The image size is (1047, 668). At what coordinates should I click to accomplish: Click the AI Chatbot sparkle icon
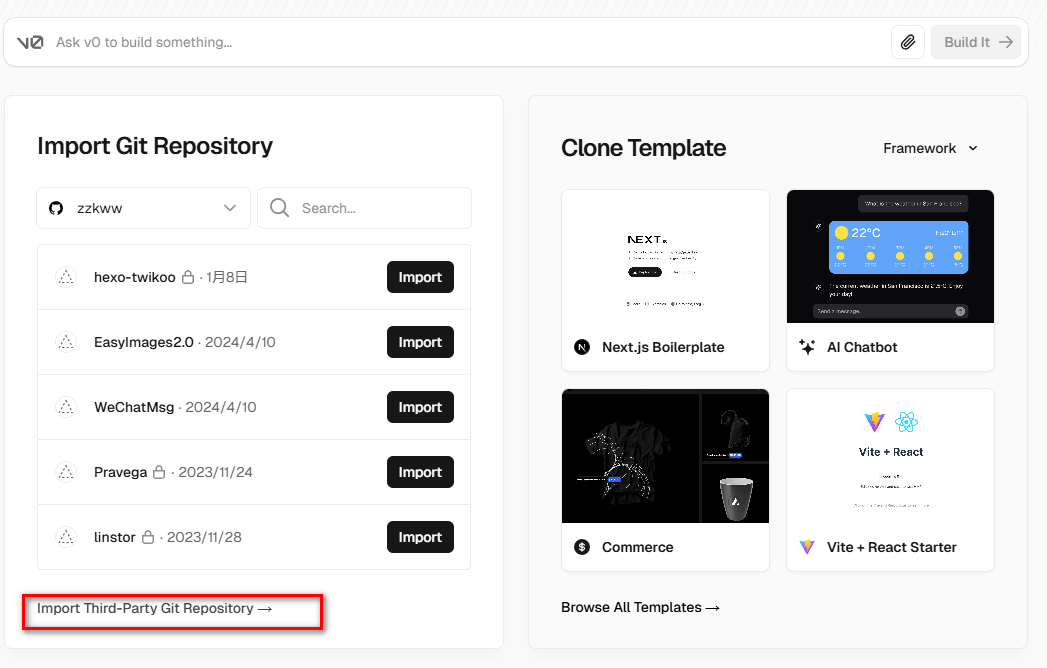(x=807, y=347)
